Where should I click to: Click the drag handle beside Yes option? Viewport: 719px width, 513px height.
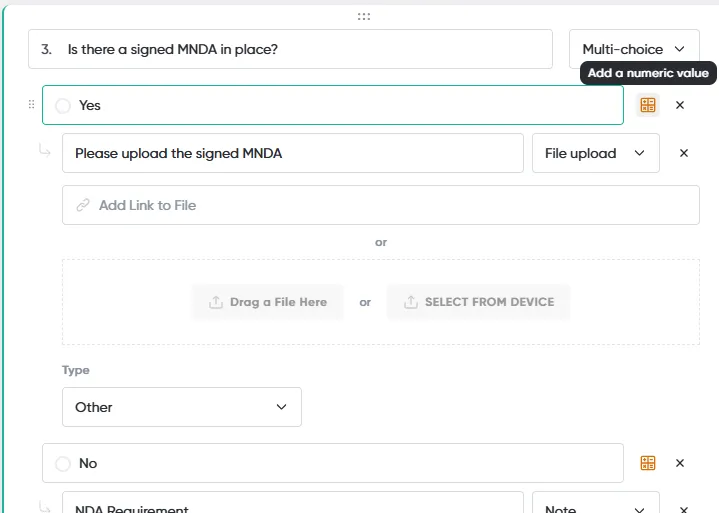pos(31,105)
